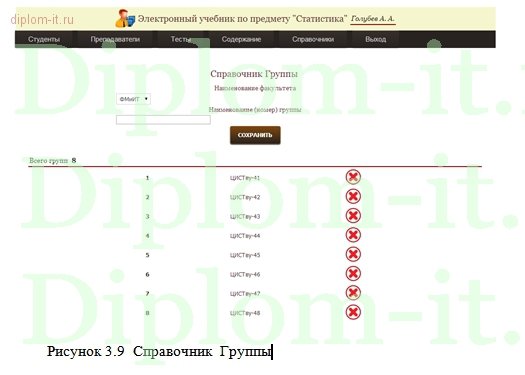Go to the Тесты menu item
Image resolution: width=525 pixels, height=375 pixels.
tap(181, 39)
